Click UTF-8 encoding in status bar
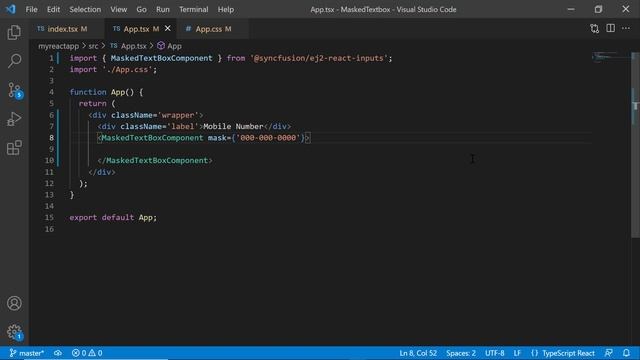 pos(495,353)
